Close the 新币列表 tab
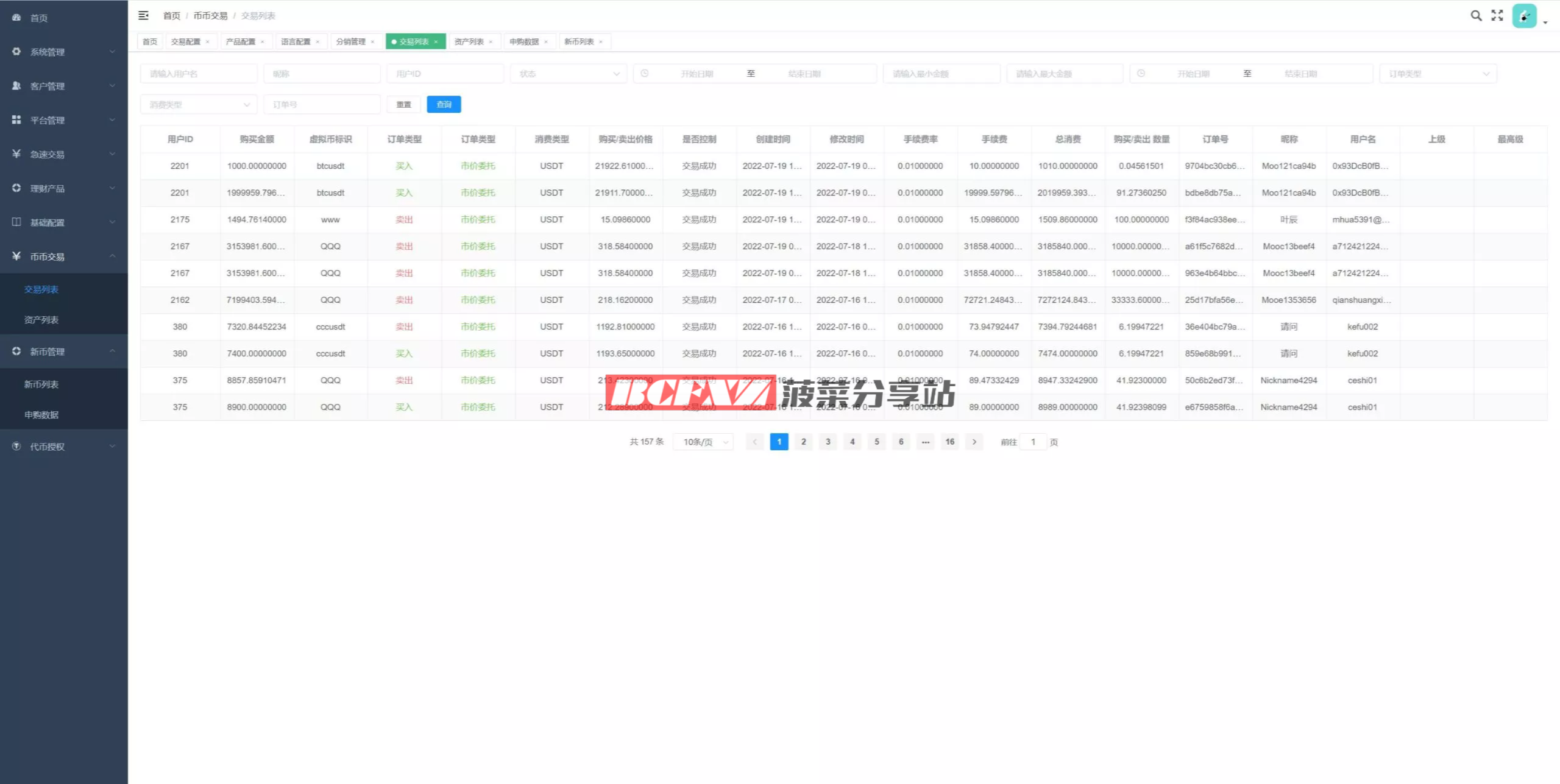The height and width of the screenshot is (784, 1560). tap(601, 42)
